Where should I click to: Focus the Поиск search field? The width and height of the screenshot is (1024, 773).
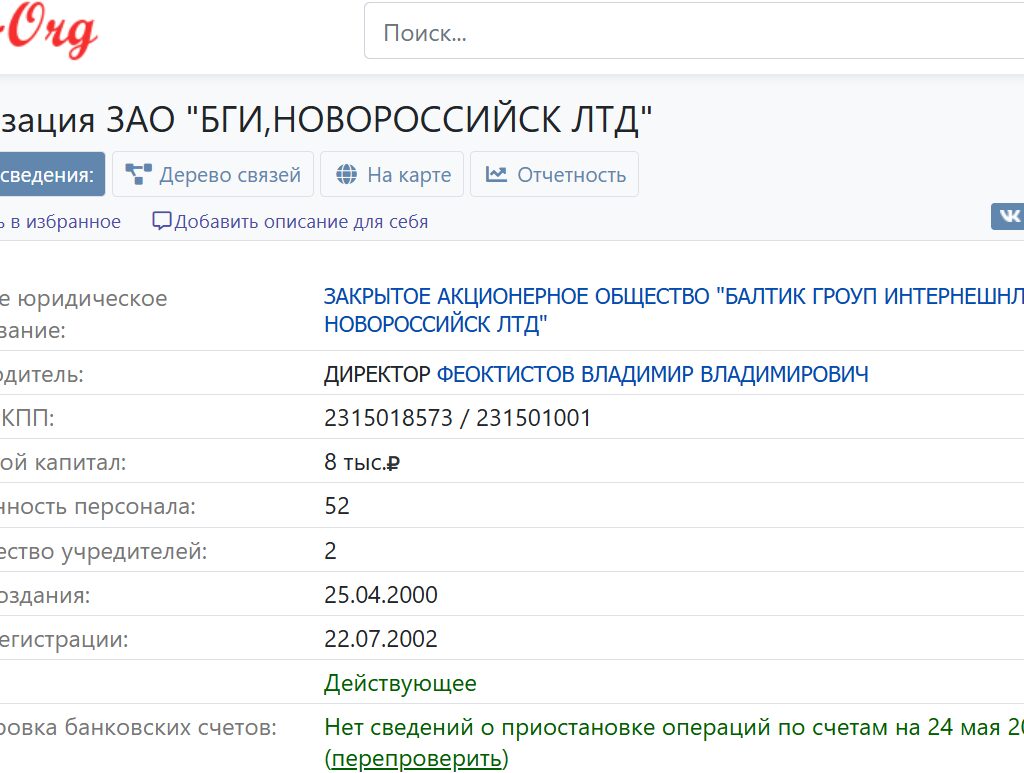point(690,34)
